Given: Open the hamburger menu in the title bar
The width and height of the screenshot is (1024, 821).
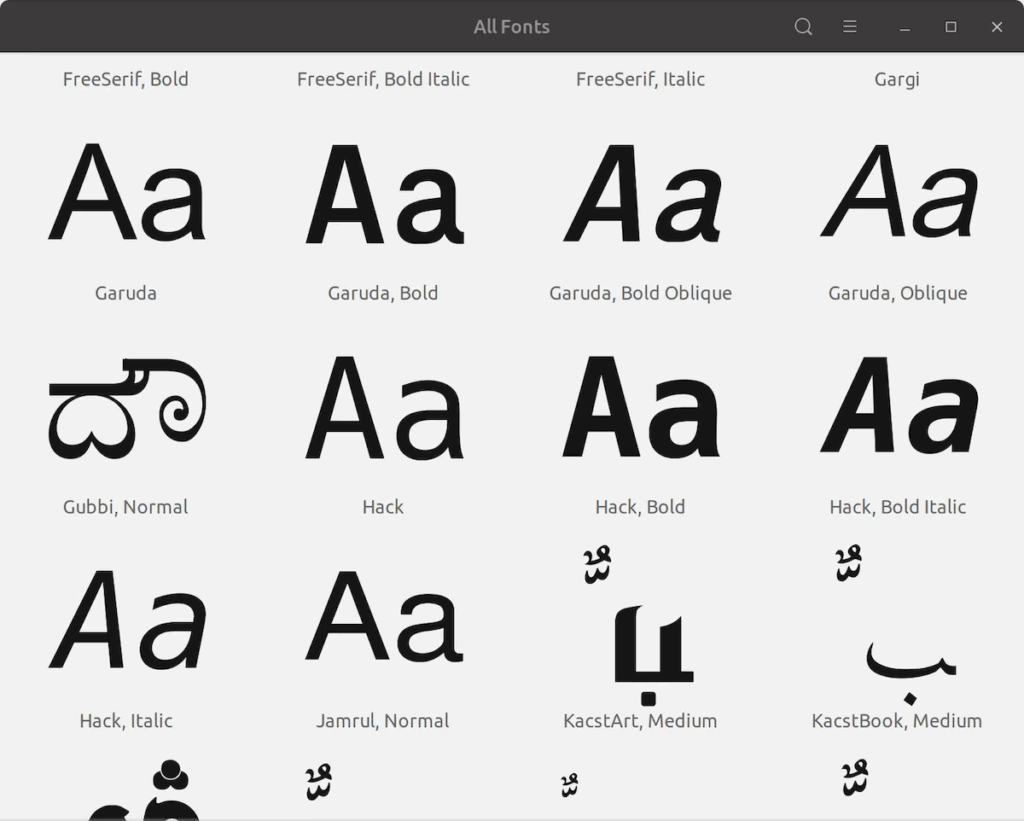Looking at the screenshot, I should (x=850, y=27).
